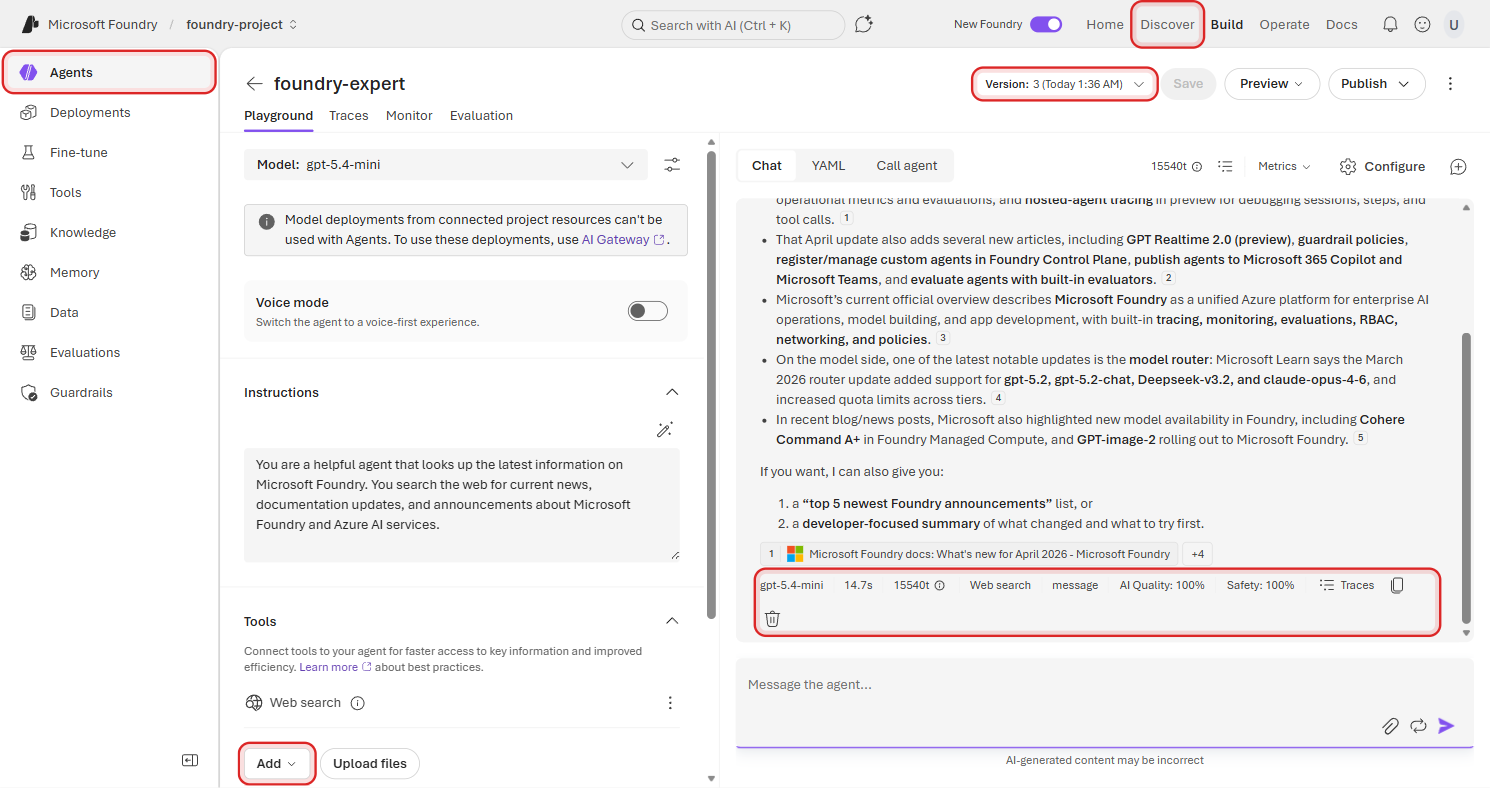Click the AI sparkle chat icon beside search
The height and width of the screenshot is (788, 1490).
point(864,24)
